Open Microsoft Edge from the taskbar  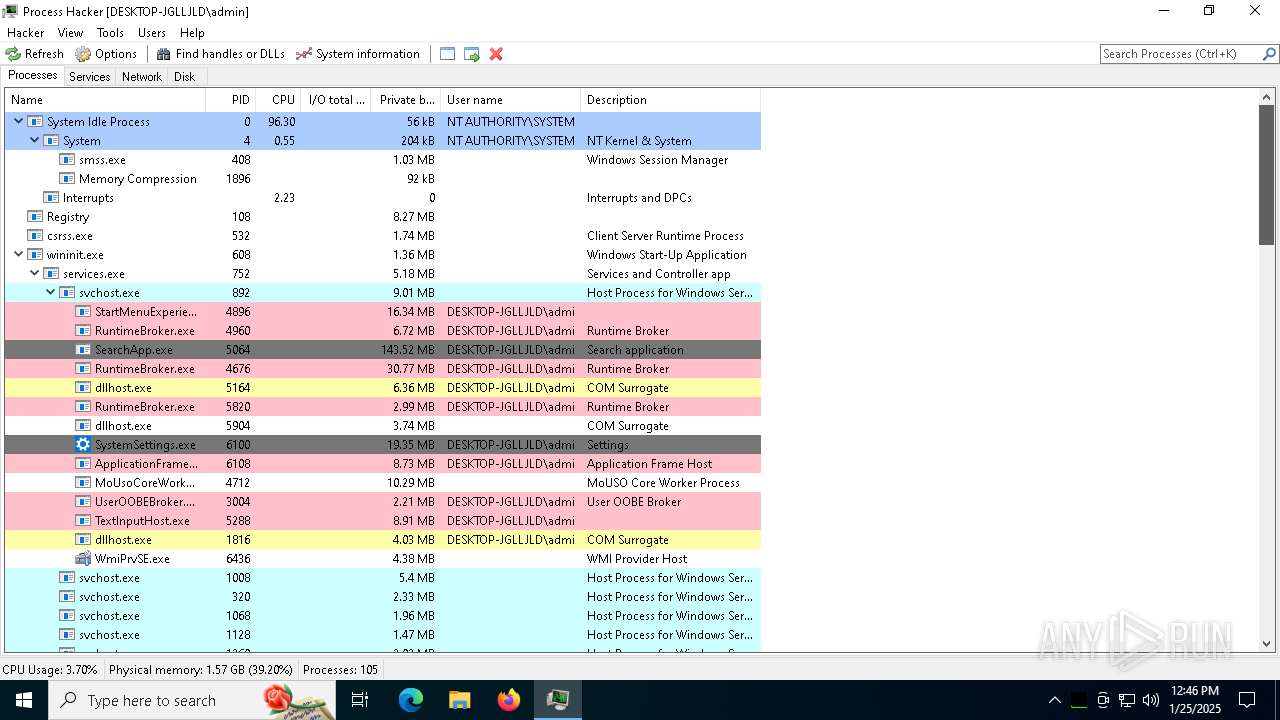pos(411,700)
